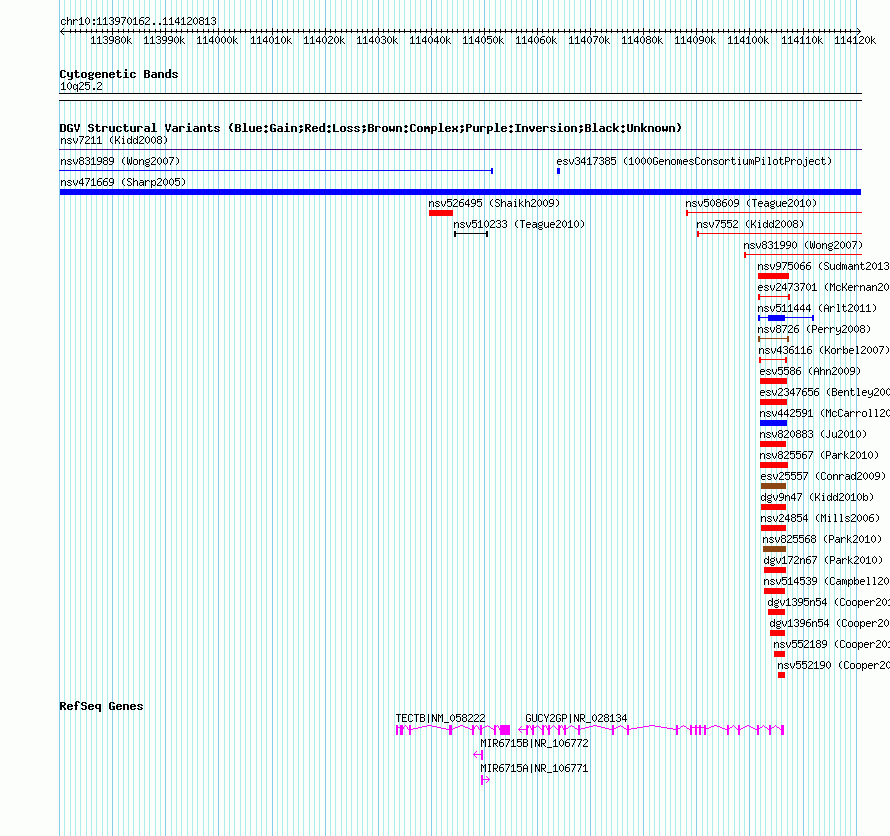Screen dimensions: 890x836
Task: Click dgv1396n54 (Cooper) label
Action: click(829, 623)
